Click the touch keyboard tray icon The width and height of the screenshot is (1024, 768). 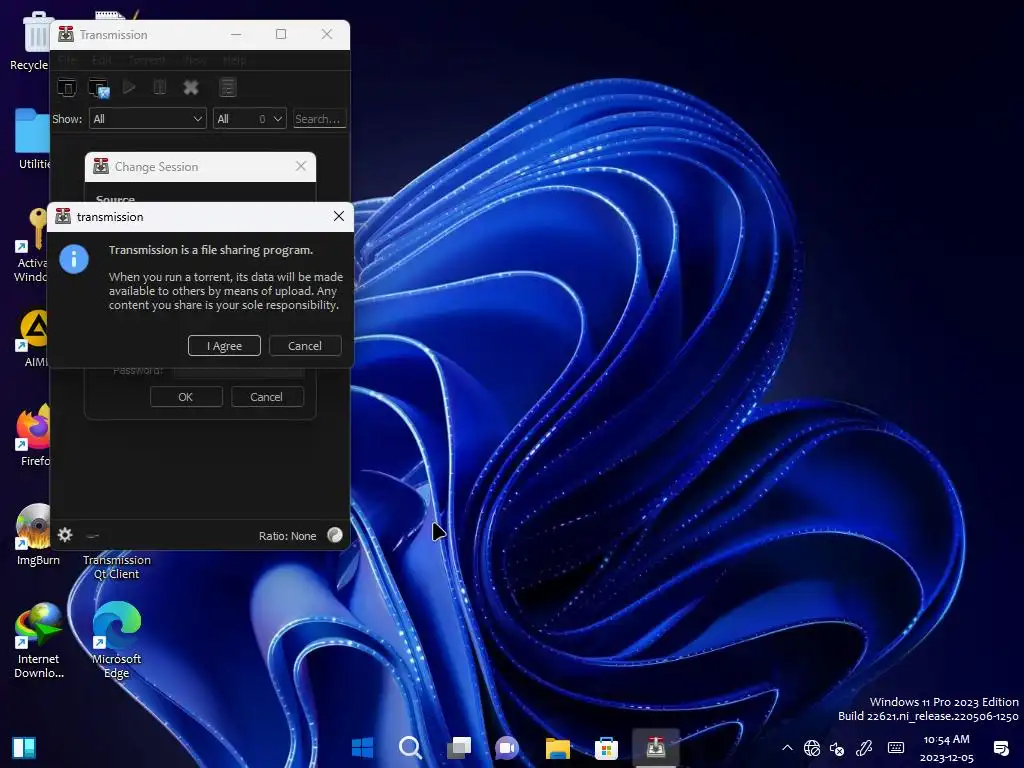click(x=896, y=748)
